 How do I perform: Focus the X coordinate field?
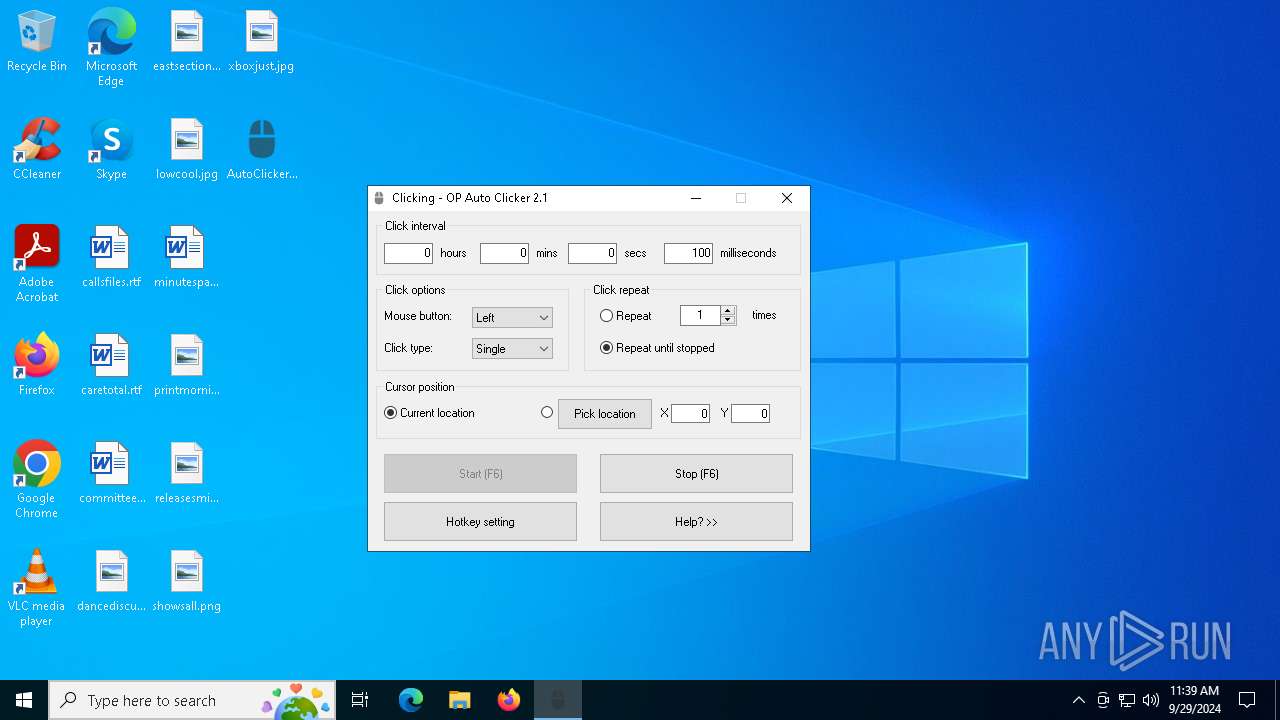[690, 413]
